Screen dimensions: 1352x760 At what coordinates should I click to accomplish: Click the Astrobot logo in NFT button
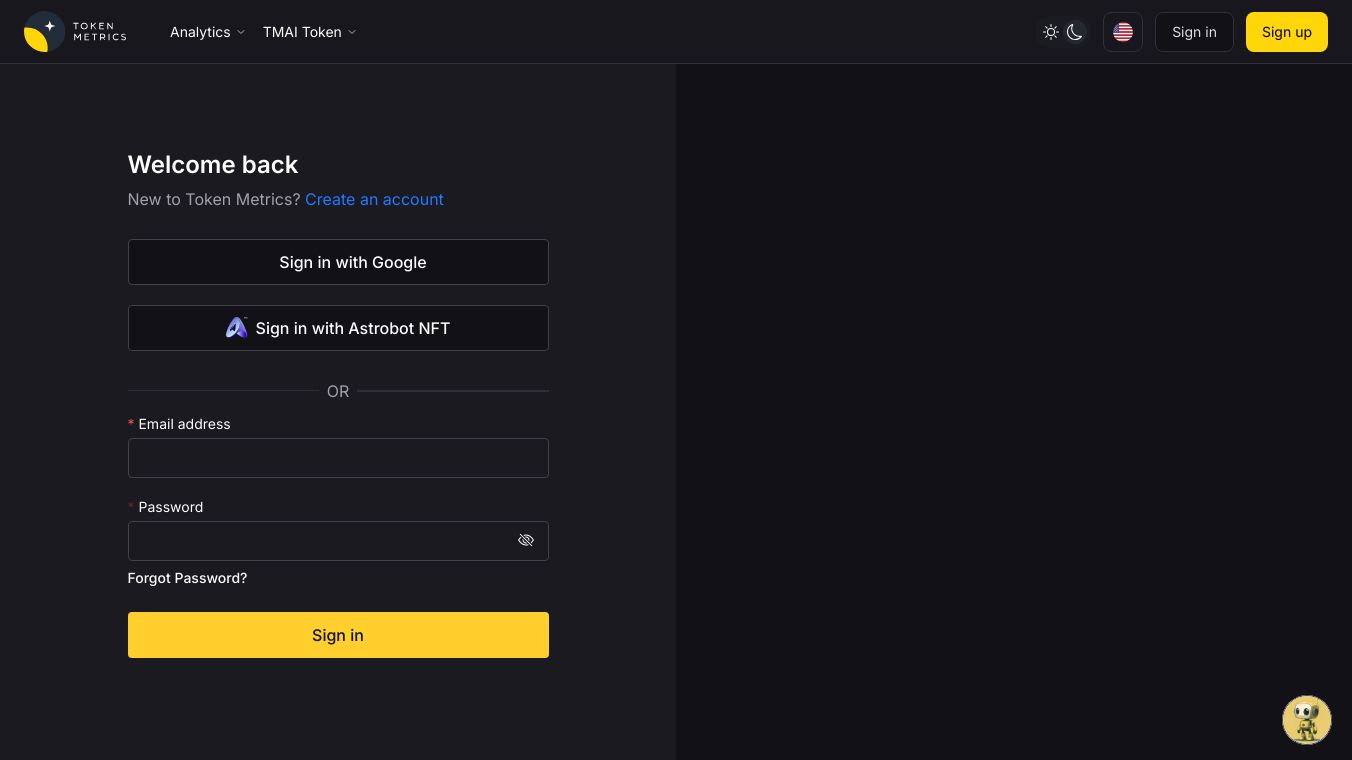tap(236, 328)
